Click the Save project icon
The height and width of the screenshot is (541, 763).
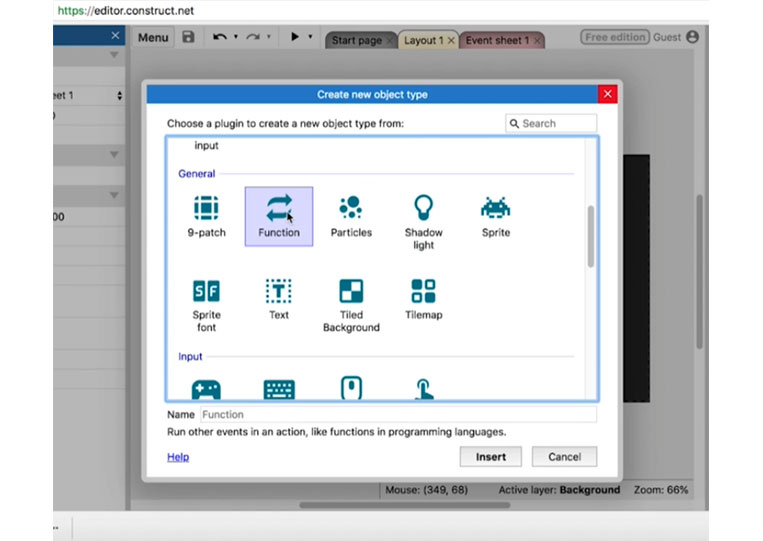[188, 37]
